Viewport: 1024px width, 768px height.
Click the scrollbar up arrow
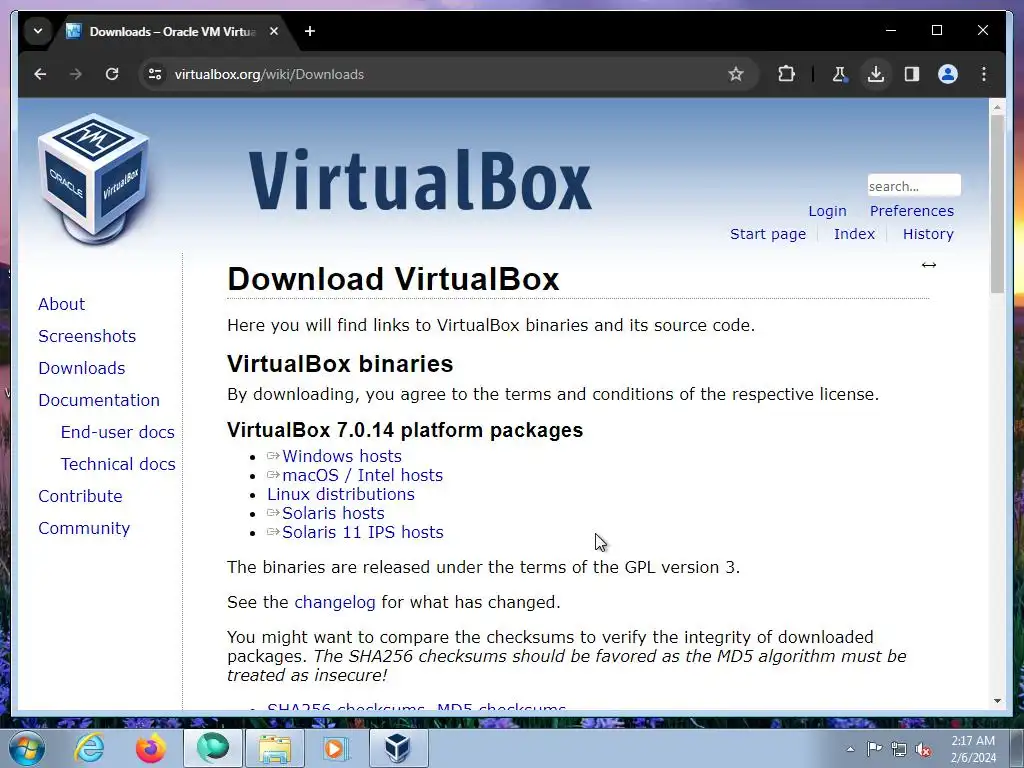(997, 106)
